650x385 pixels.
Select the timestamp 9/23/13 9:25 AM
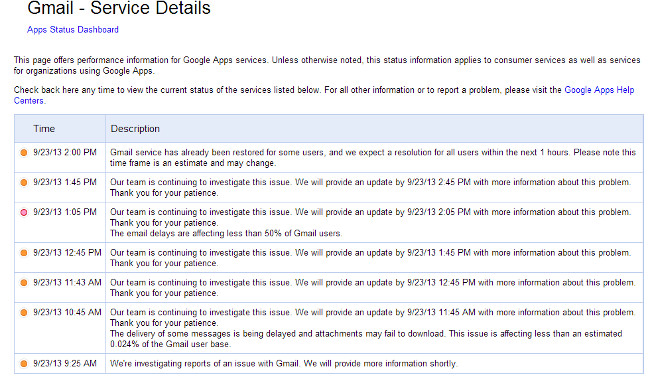pyautogui.click(x=65, y=363)
